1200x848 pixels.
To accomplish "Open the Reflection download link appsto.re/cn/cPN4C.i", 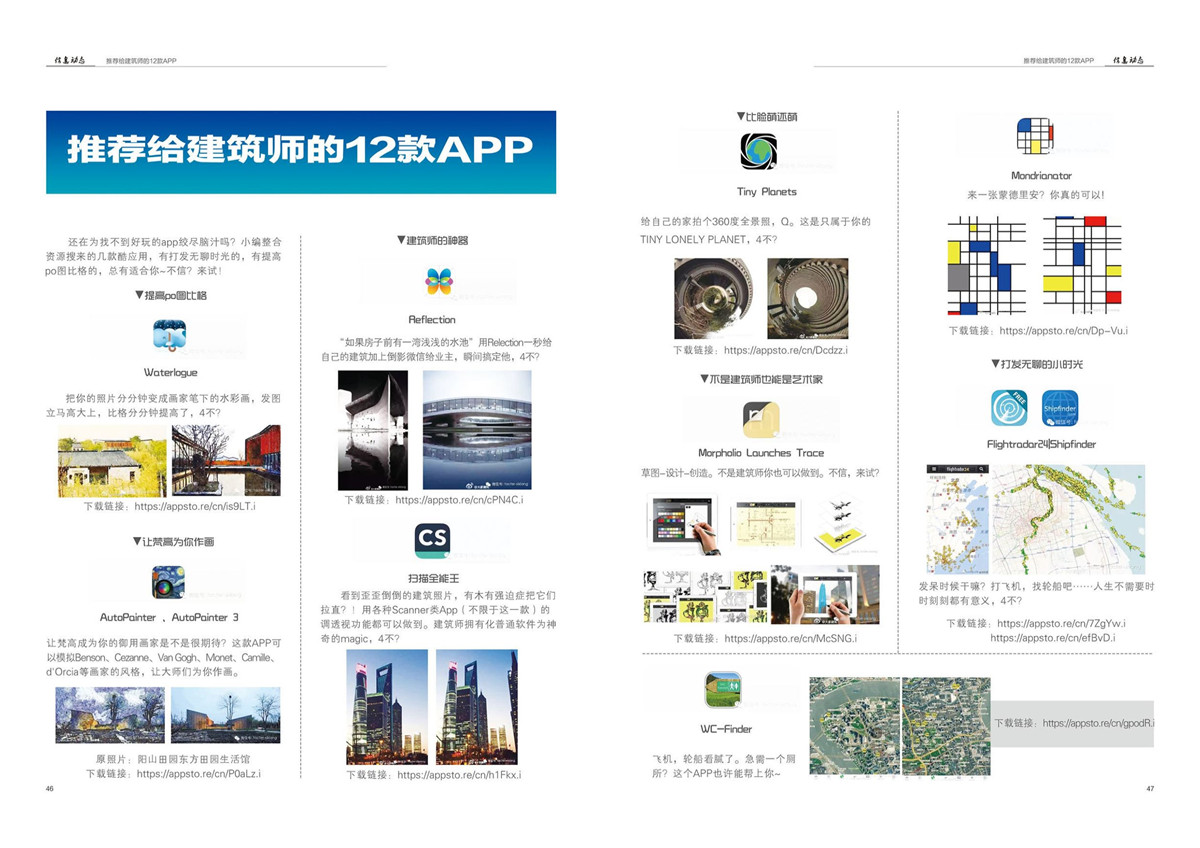I will point(459,499).
